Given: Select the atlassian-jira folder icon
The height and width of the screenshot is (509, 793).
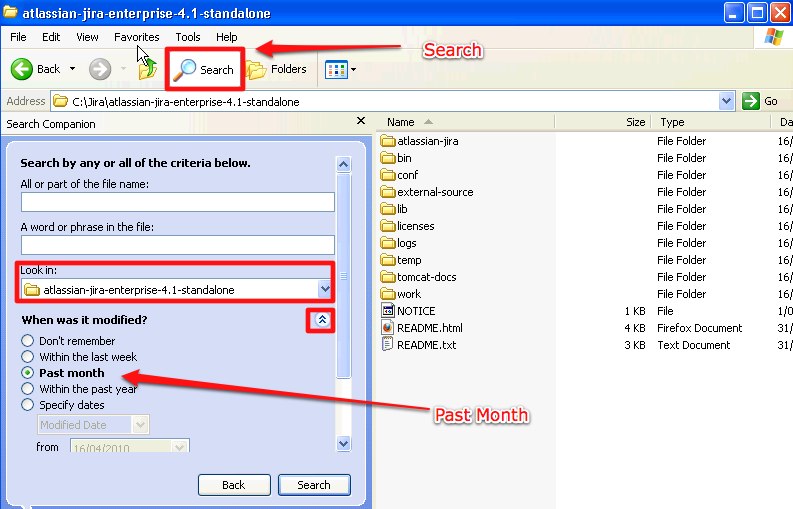Looking at the screenshot, I should tap(388, 141).
